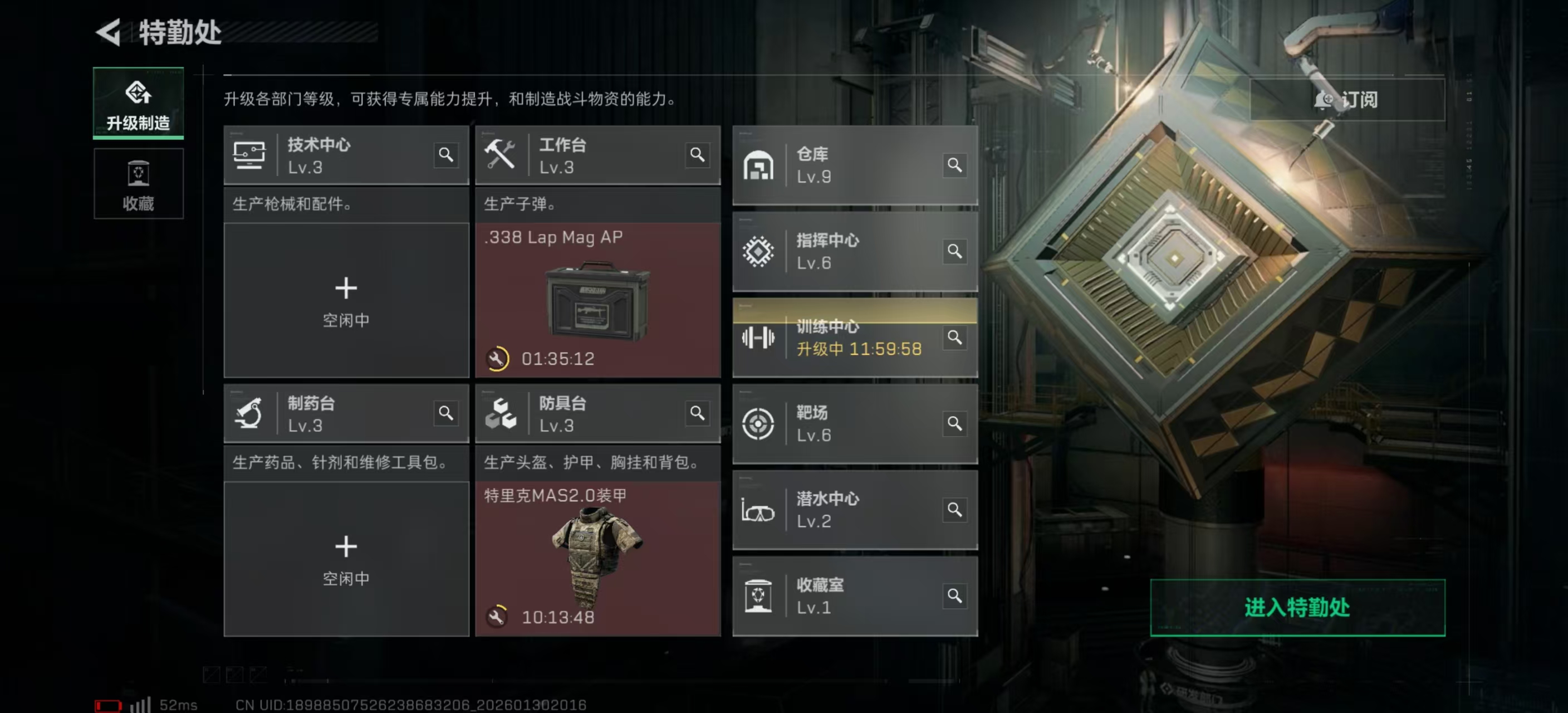Image resolution: width=1568 pixels, height=713 pixels.
Task: Add production in idle 技术中心 slot
Action: [x=346, y=300]
